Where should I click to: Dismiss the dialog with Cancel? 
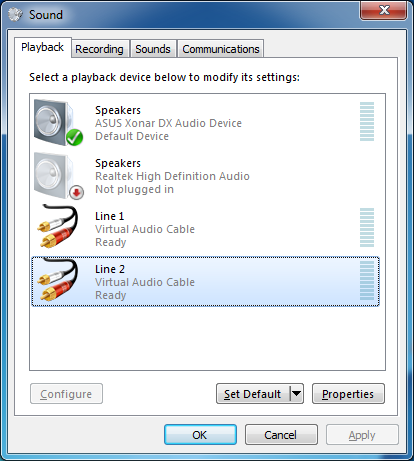(281, 435)
